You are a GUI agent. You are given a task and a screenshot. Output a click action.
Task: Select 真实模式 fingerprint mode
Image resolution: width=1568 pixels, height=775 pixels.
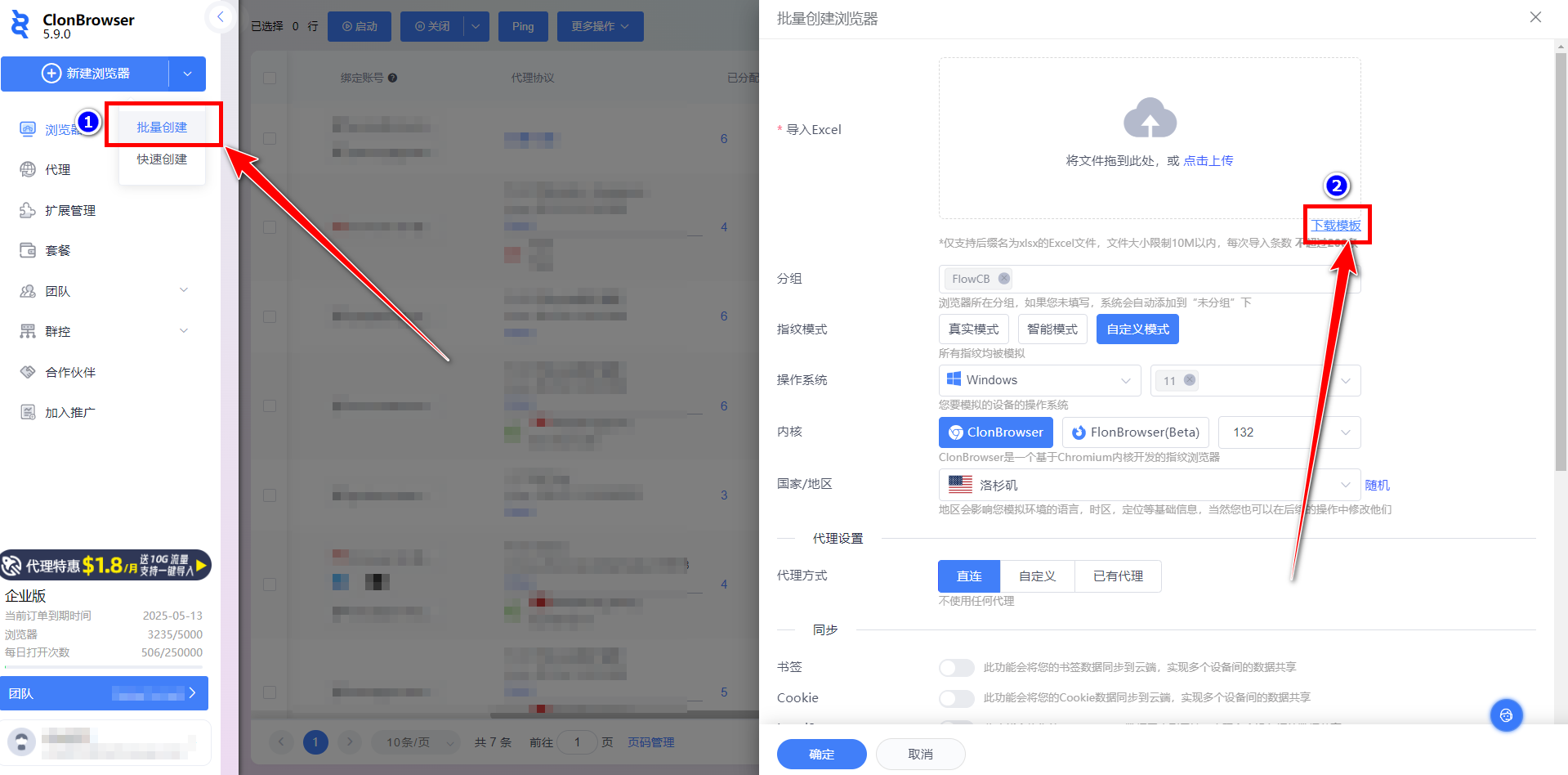click(x=973, y=329)
